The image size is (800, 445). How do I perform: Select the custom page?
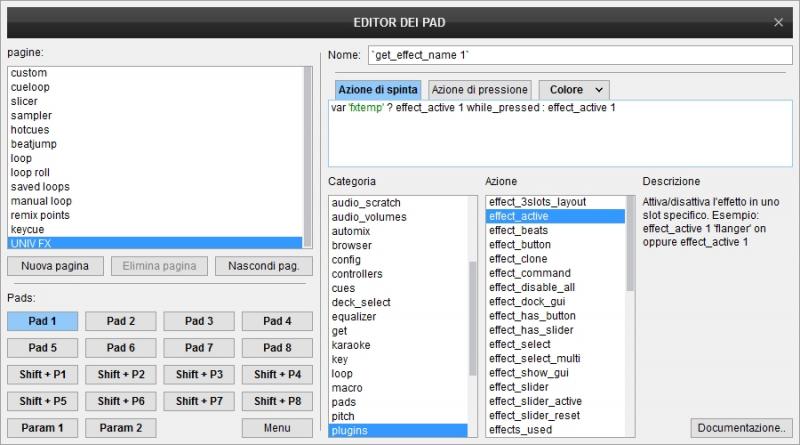coord(155,73)
